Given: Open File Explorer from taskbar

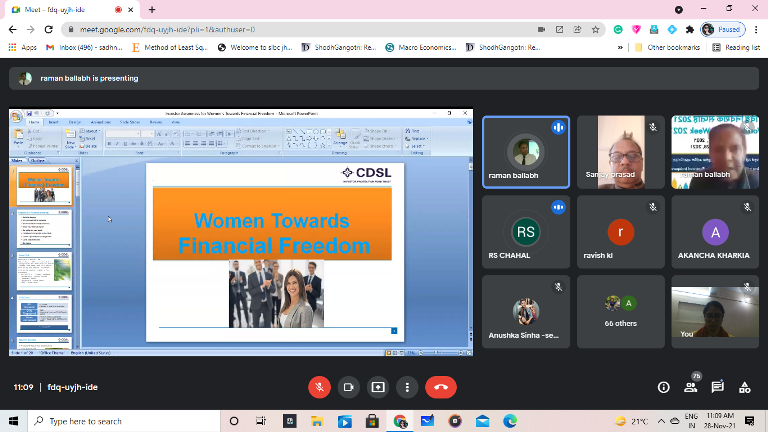Looking at the screenshot, I should [x=316, y=421].
